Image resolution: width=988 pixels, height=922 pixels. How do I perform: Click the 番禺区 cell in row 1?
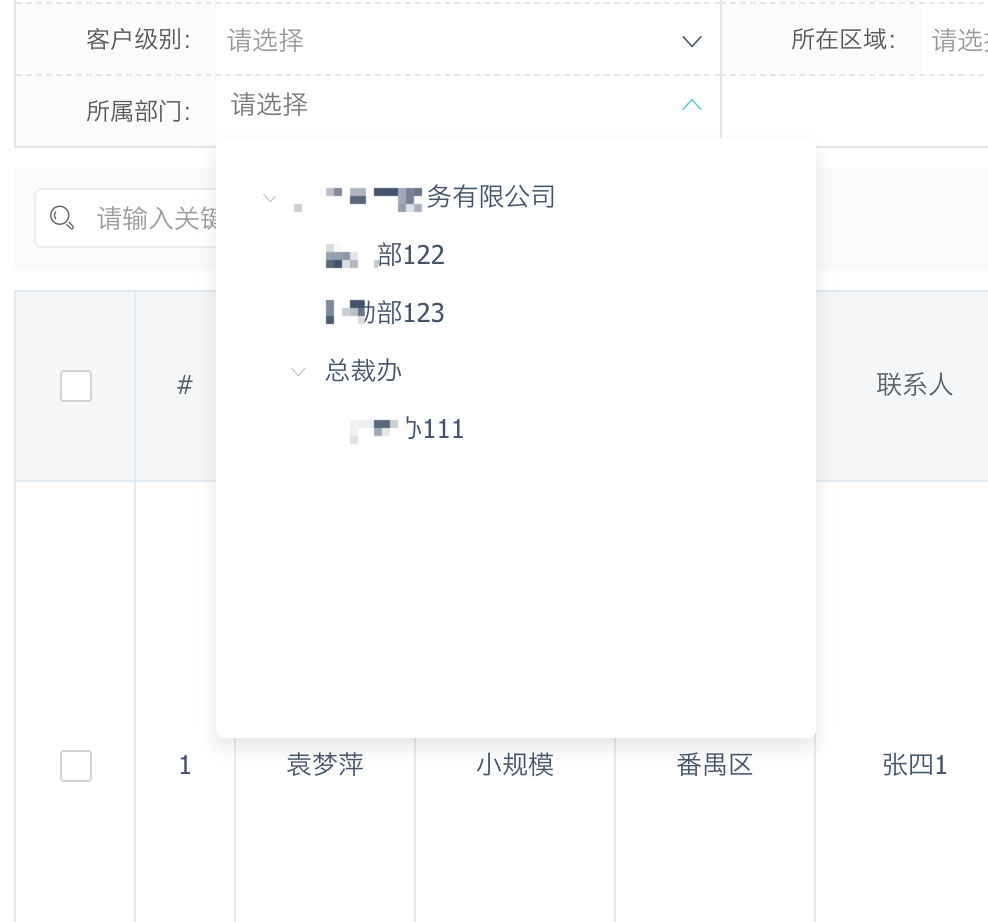[715, 766]
